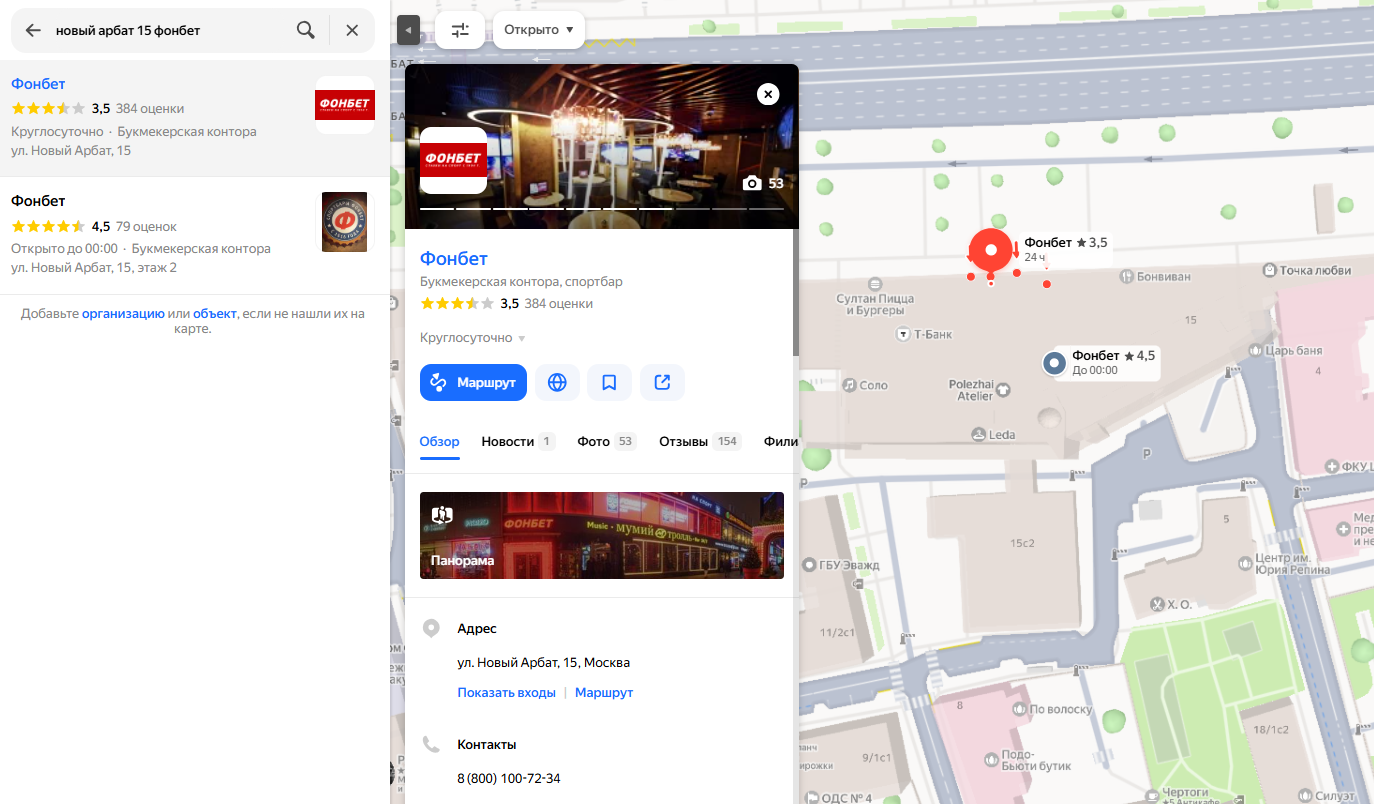Click the red Фонбет logo thumbnail in results
The width and height of the screenshot is (1374, 804).
[345, 105]
